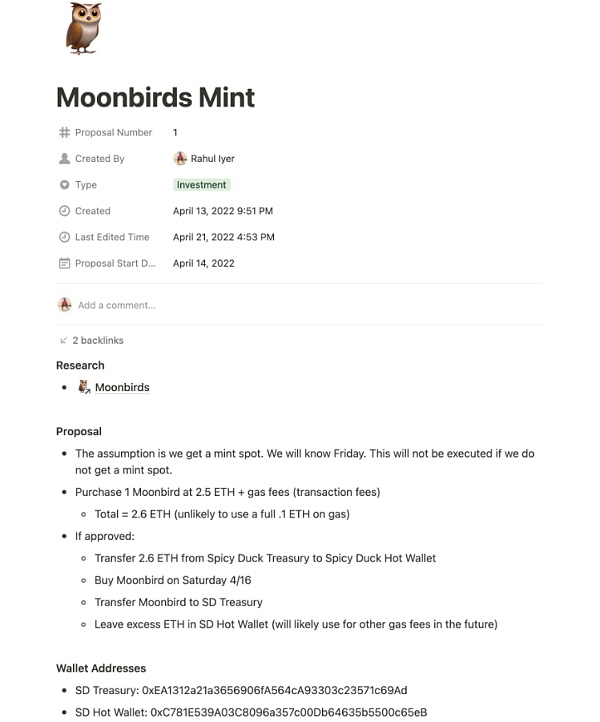The height and width of the screenshot is (722, 600).
Task: Click the Proposal Number hash icon
Action: click(65, 132)
